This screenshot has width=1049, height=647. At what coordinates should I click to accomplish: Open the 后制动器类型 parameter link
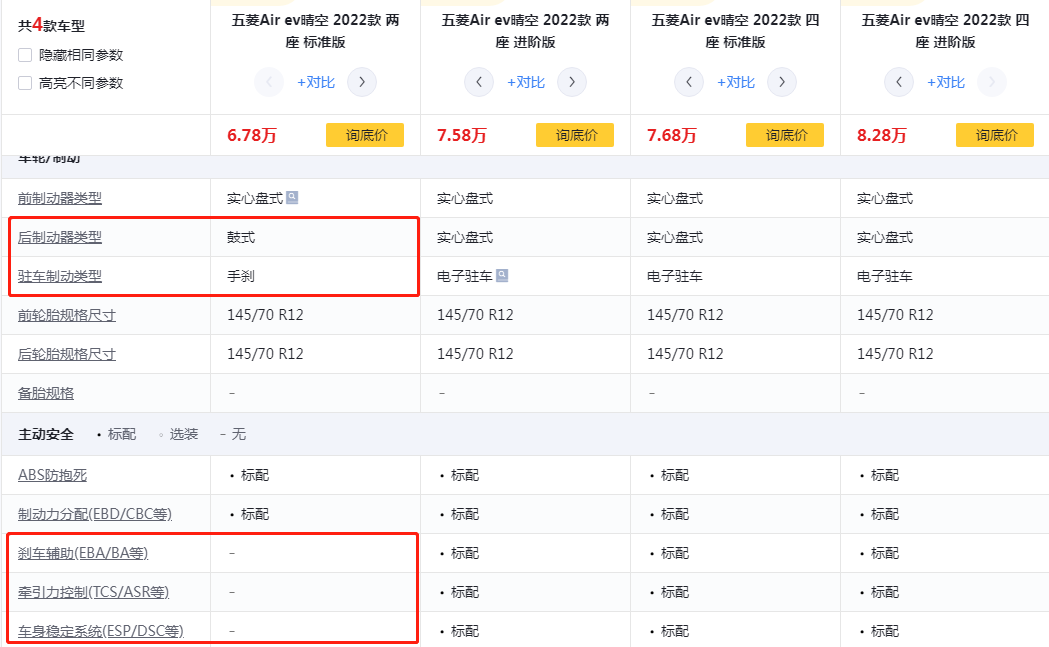click(60, 237)
